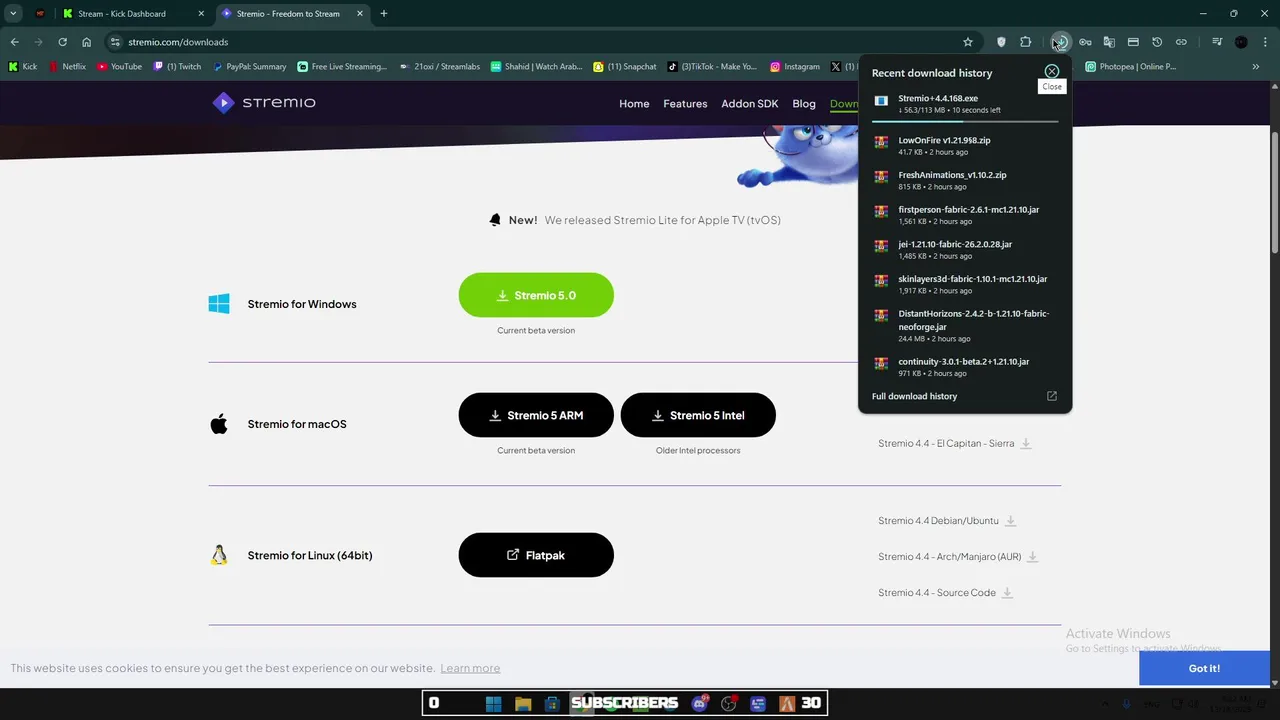Click the address bar showing stremio.com/downloads

540,42
